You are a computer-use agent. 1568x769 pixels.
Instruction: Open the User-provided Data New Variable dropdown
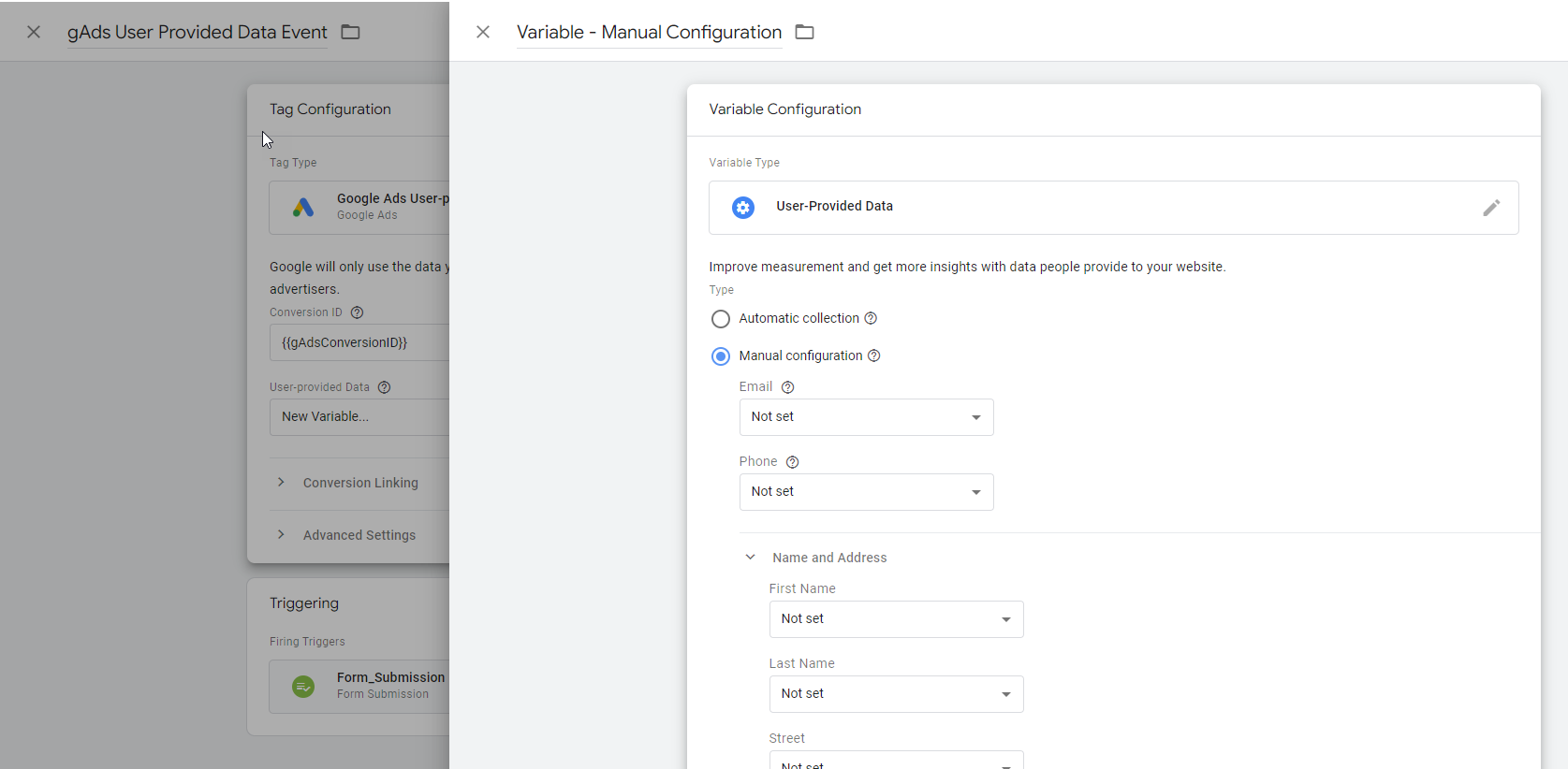pyautogui.click(x=359, y=417)
